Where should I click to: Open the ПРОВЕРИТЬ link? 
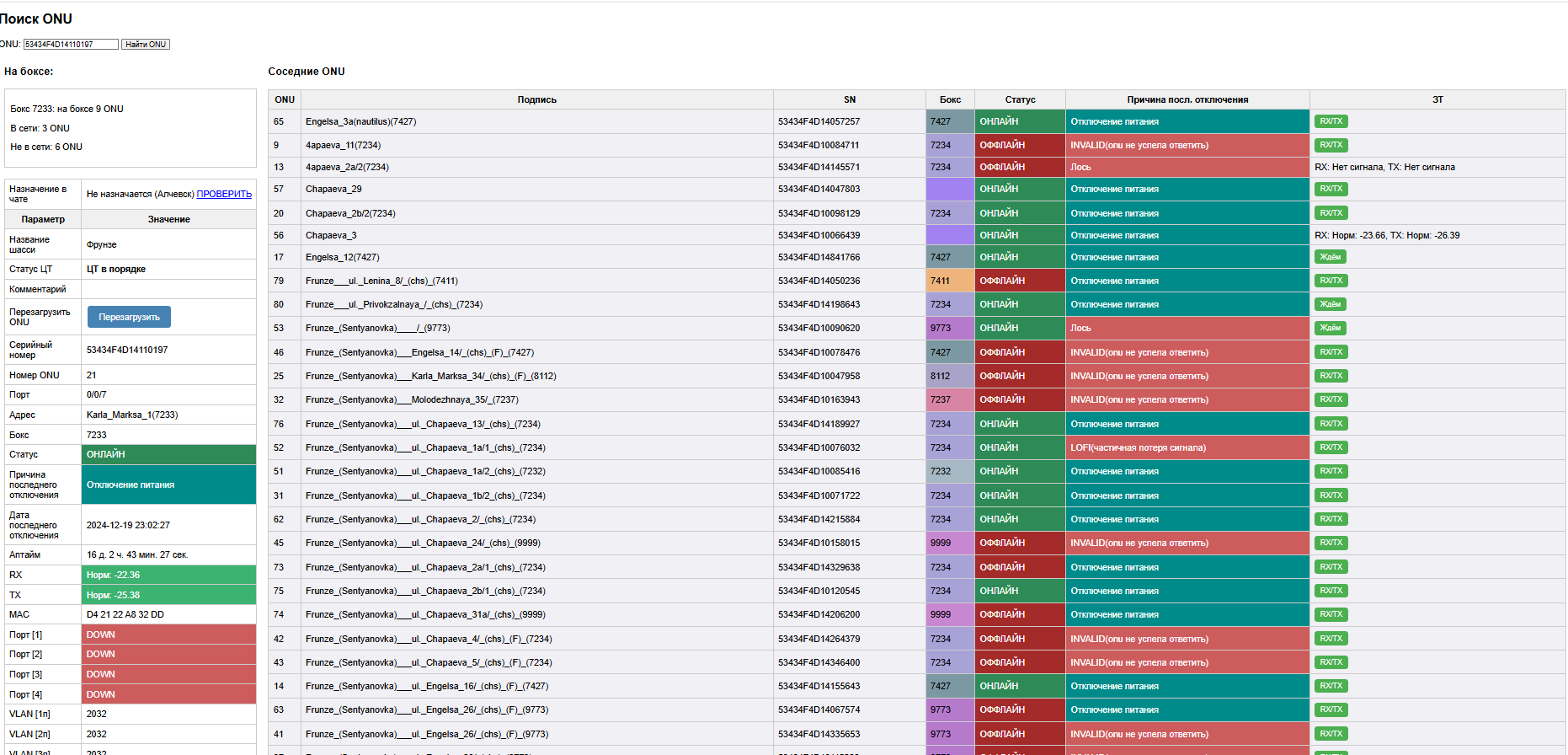point(224,194)
